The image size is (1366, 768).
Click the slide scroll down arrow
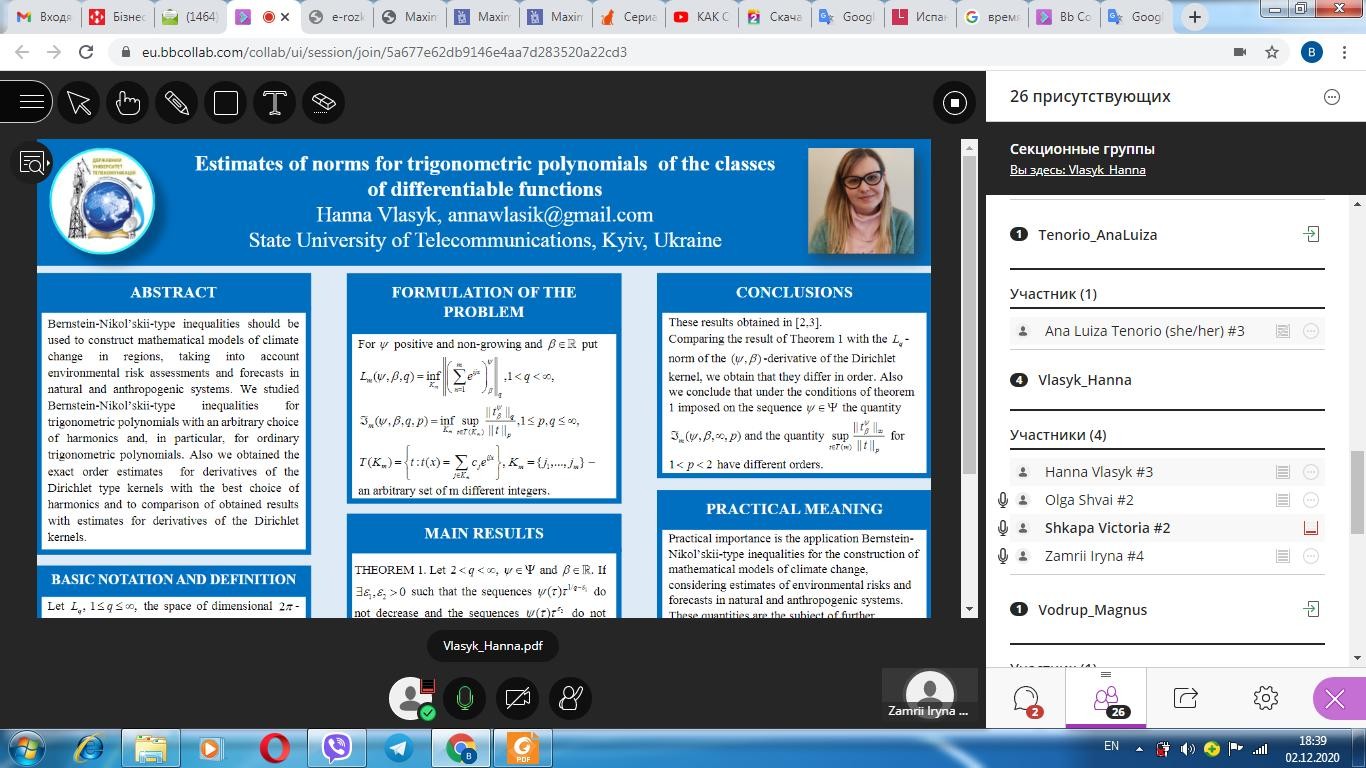[968, 609]
